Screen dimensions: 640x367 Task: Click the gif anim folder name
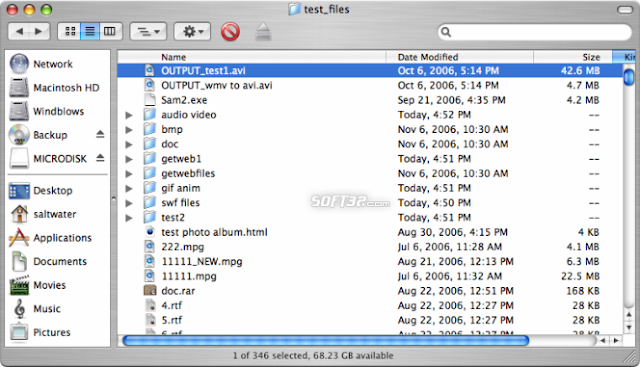(x=180, y=188)
